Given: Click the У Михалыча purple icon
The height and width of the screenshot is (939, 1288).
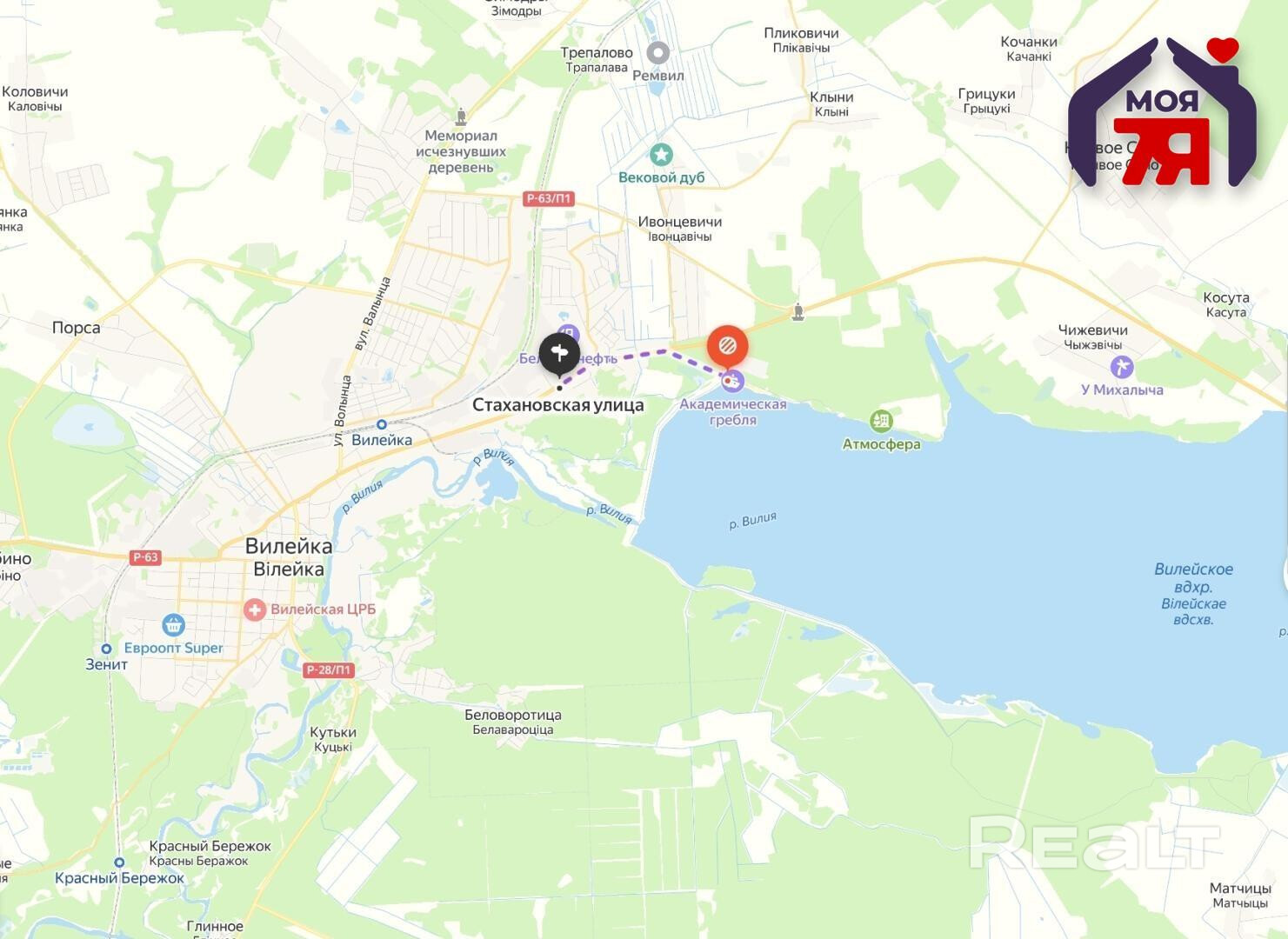Looking at the screenshot, I should (1122, 367).
